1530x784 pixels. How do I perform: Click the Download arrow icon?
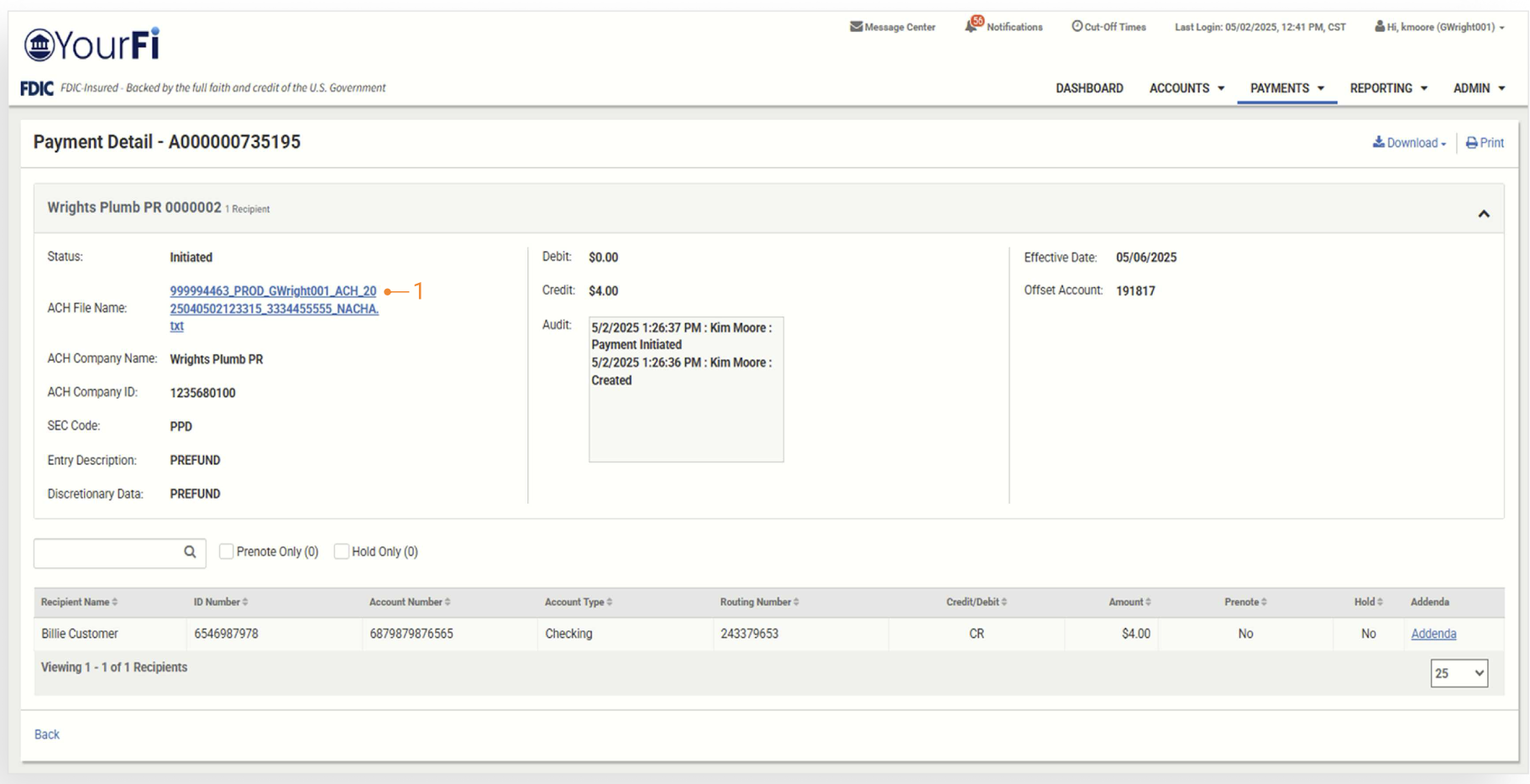[1378, 143]
